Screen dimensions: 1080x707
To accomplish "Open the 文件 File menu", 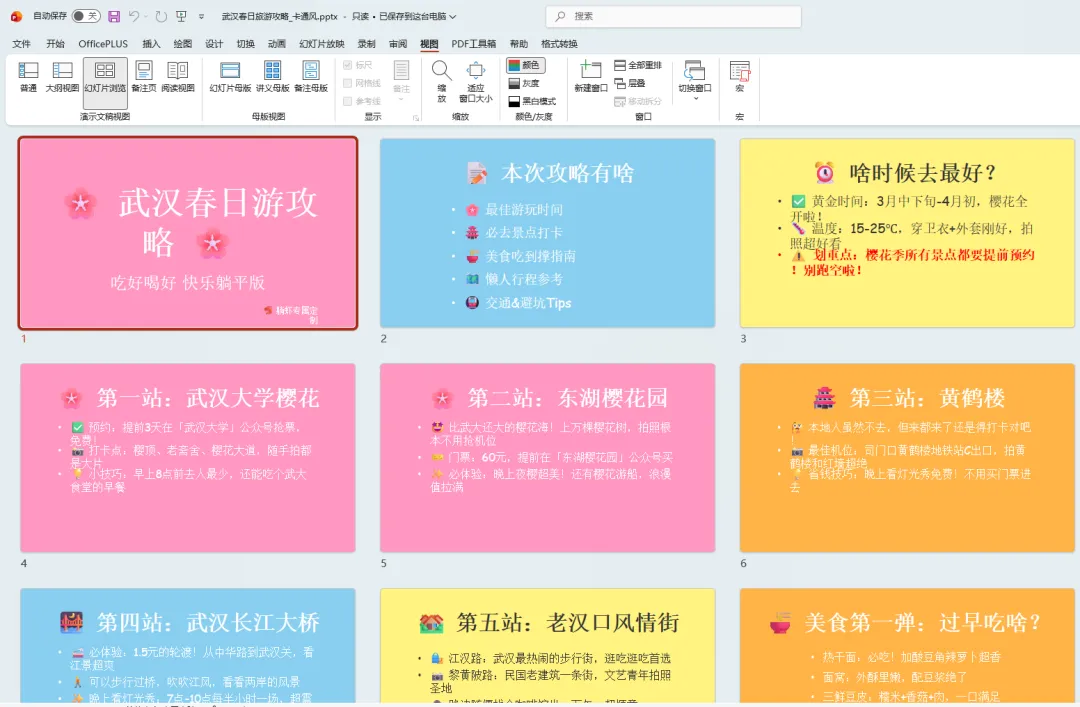I will tap(21, 43).
